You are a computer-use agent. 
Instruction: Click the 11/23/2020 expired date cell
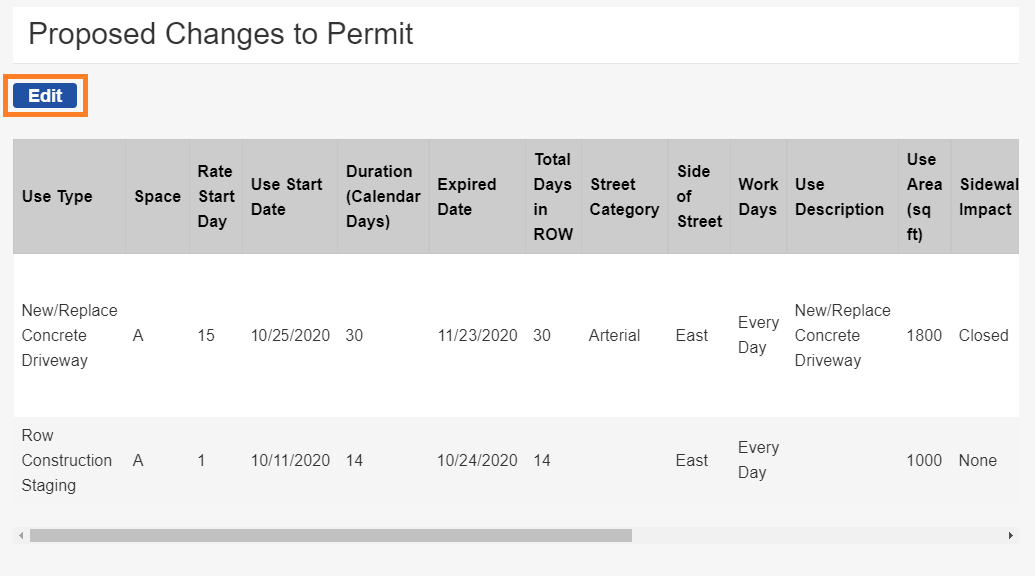click(477, 336)
